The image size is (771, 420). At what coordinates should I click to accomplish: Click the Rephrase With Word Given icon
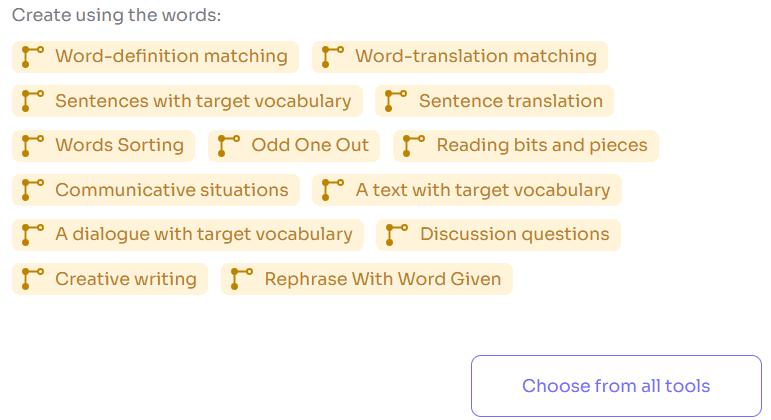242,278
